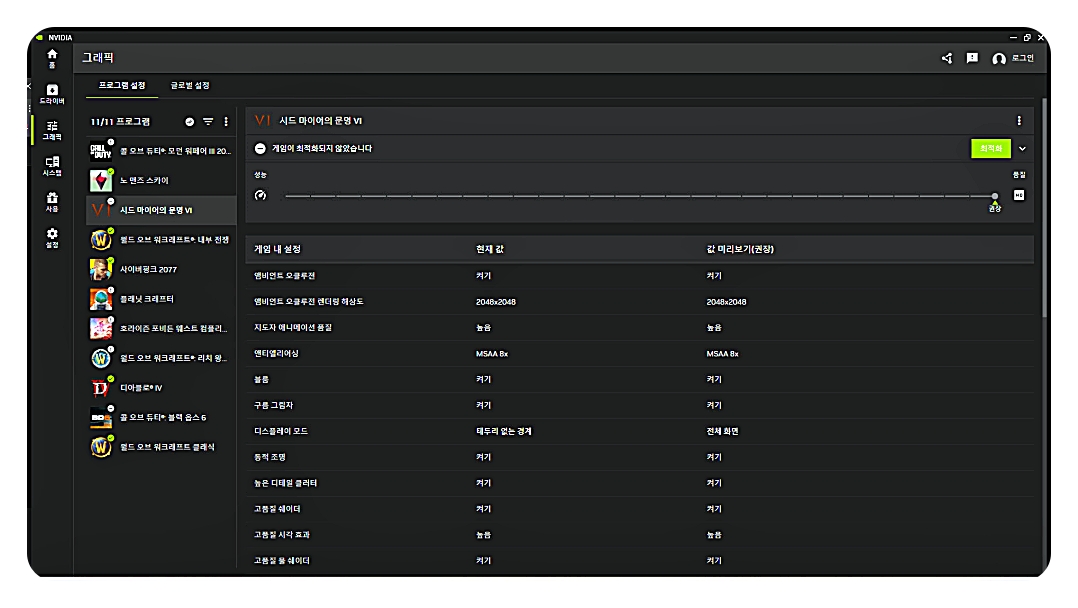
Task: Click the 앰비언트 오클루전 setting row
Action: tap(639, 275)
